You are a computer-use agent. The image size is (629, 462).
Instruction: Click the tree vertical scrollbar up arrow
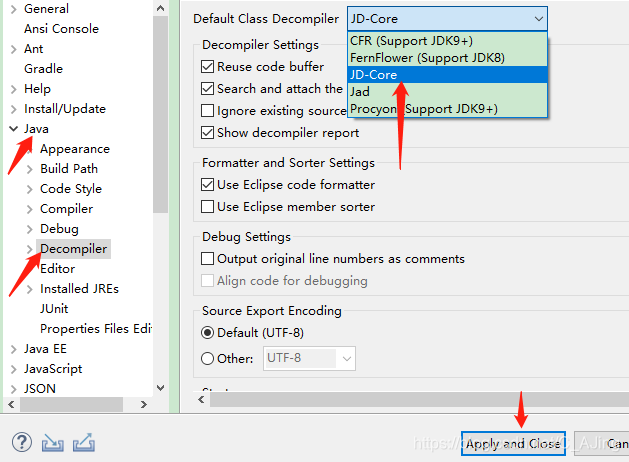tap(160, 8)
